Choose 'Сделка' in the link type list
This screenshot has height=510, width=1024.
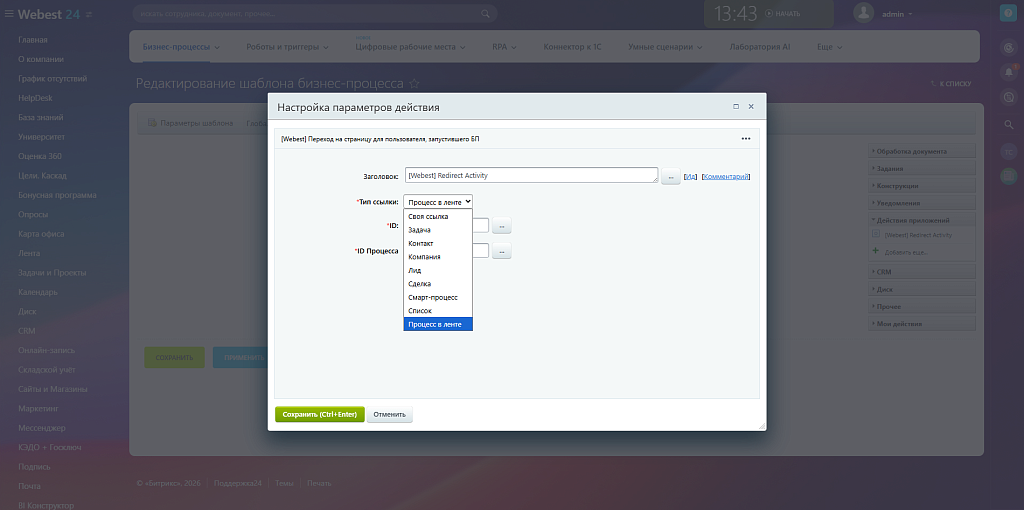tap(420, 284)
